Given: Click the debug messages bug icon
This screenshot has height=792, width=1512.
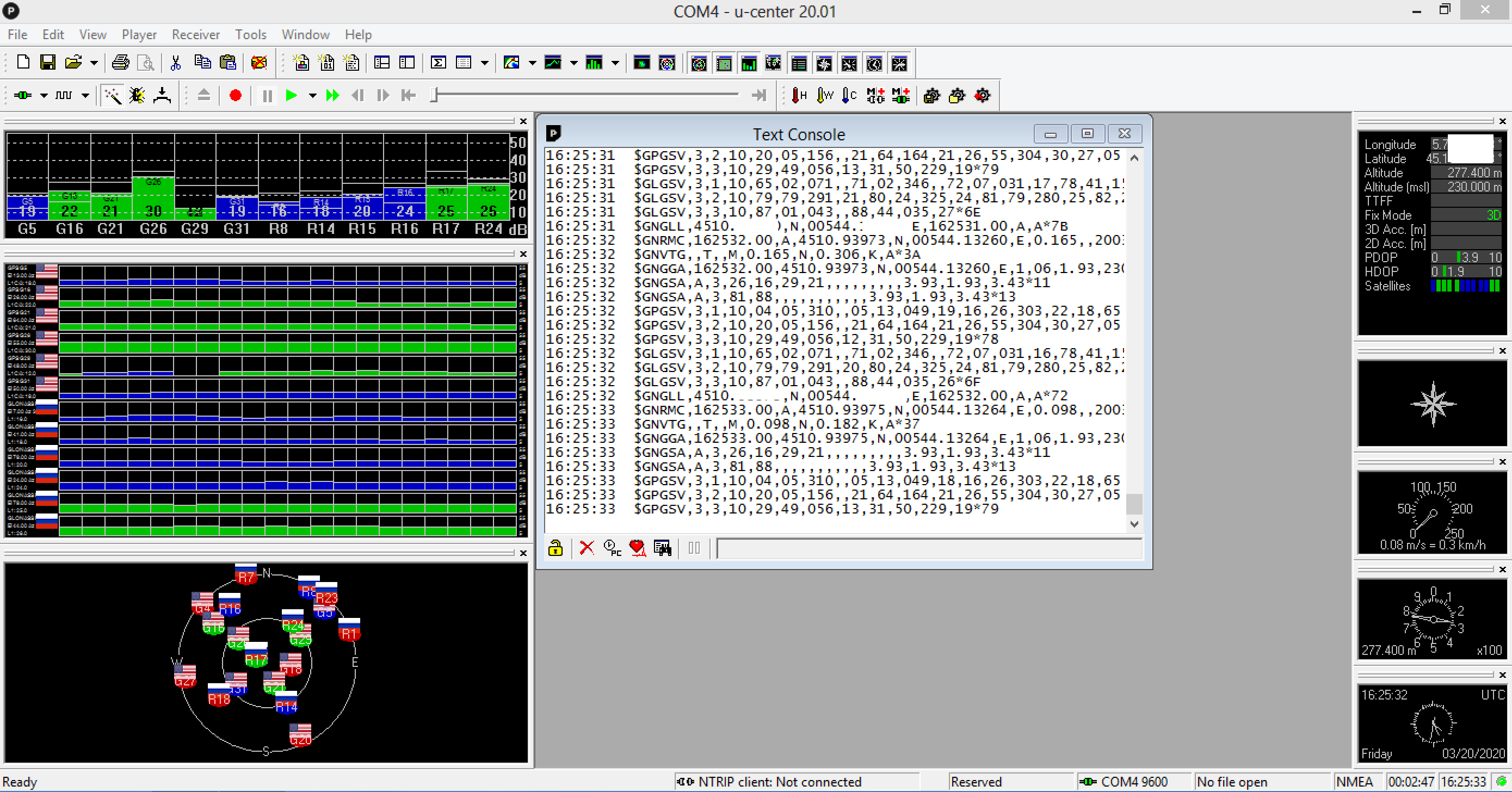Looking at the screenshot, I should click(x=137, y=95).
